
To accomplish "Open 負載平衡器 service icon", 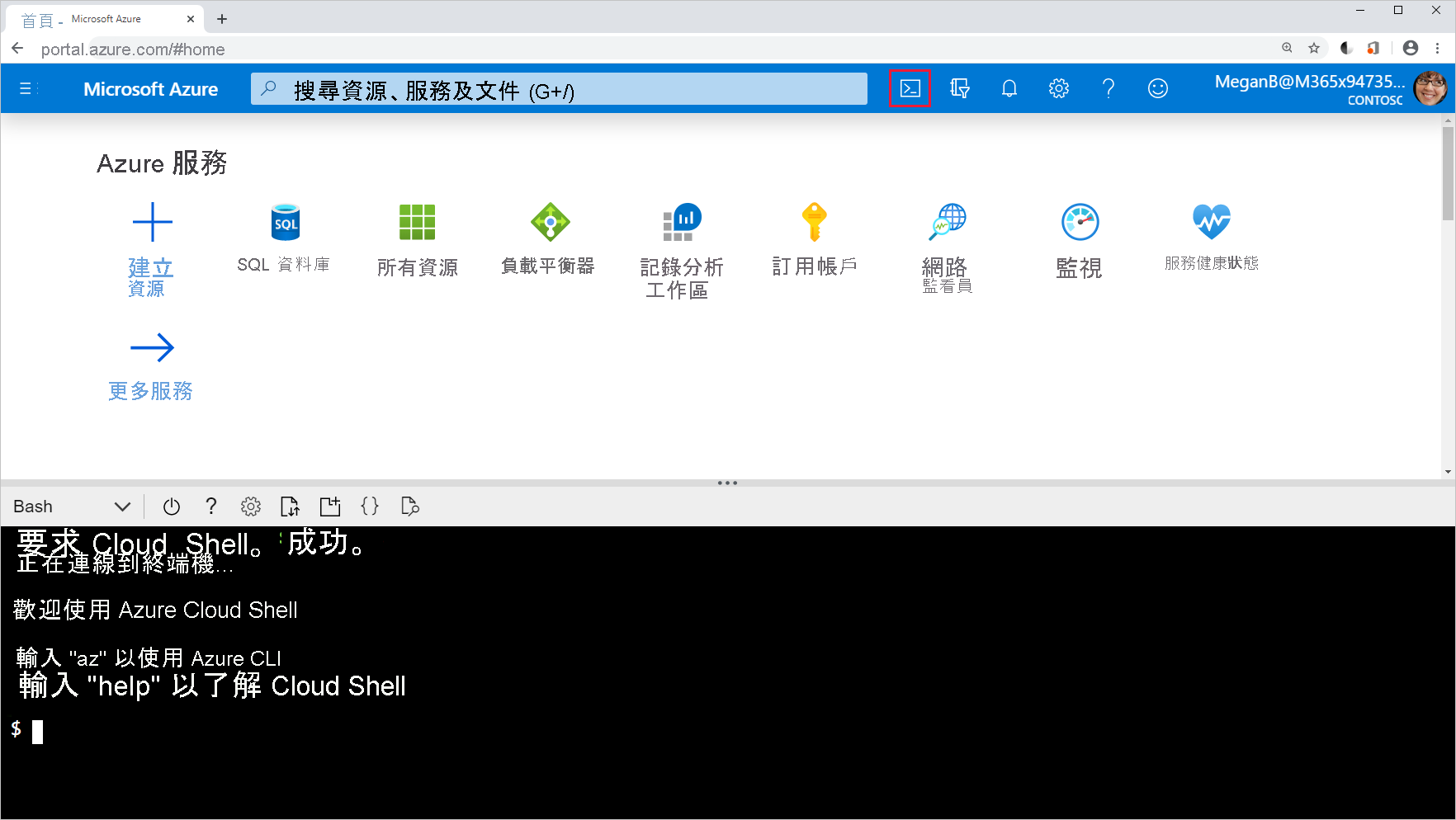I will (550, 222).
